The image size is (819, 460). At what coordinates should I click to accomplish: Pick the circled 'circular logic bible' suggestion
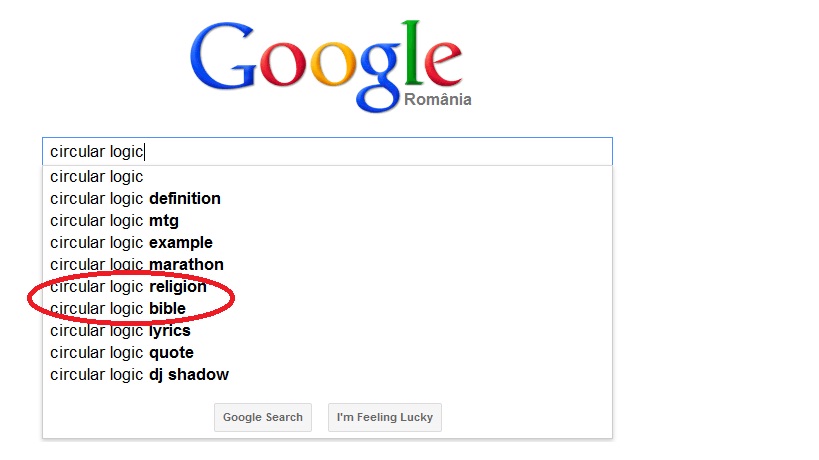pos(327,308)
